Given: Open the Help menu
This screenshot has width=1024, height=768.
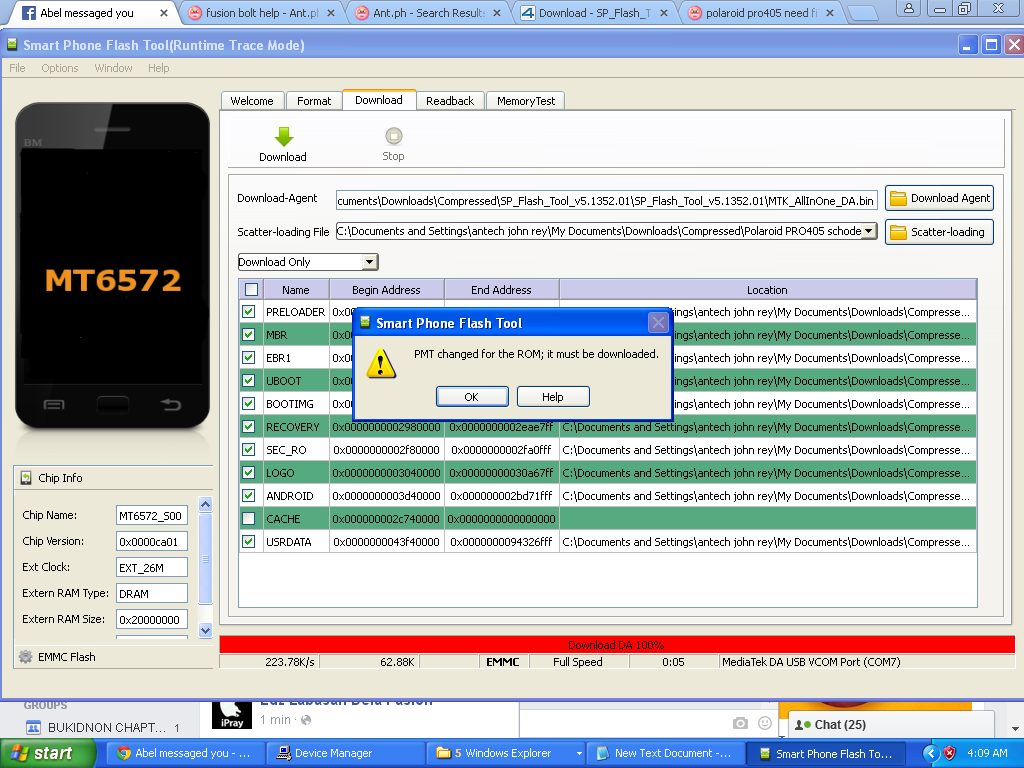Looking at the screenshot, I should (158, 68).
